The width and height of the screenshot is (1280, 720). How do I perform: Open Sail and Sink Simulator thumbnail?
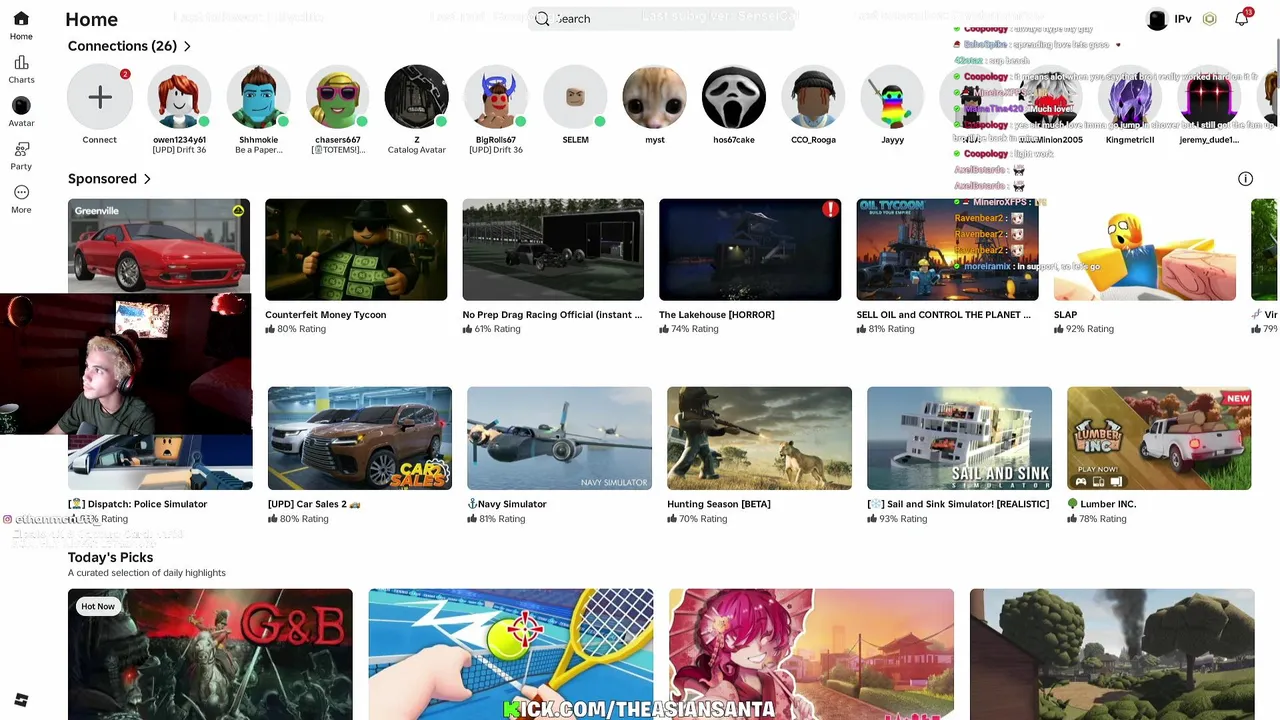coord(959,438)
